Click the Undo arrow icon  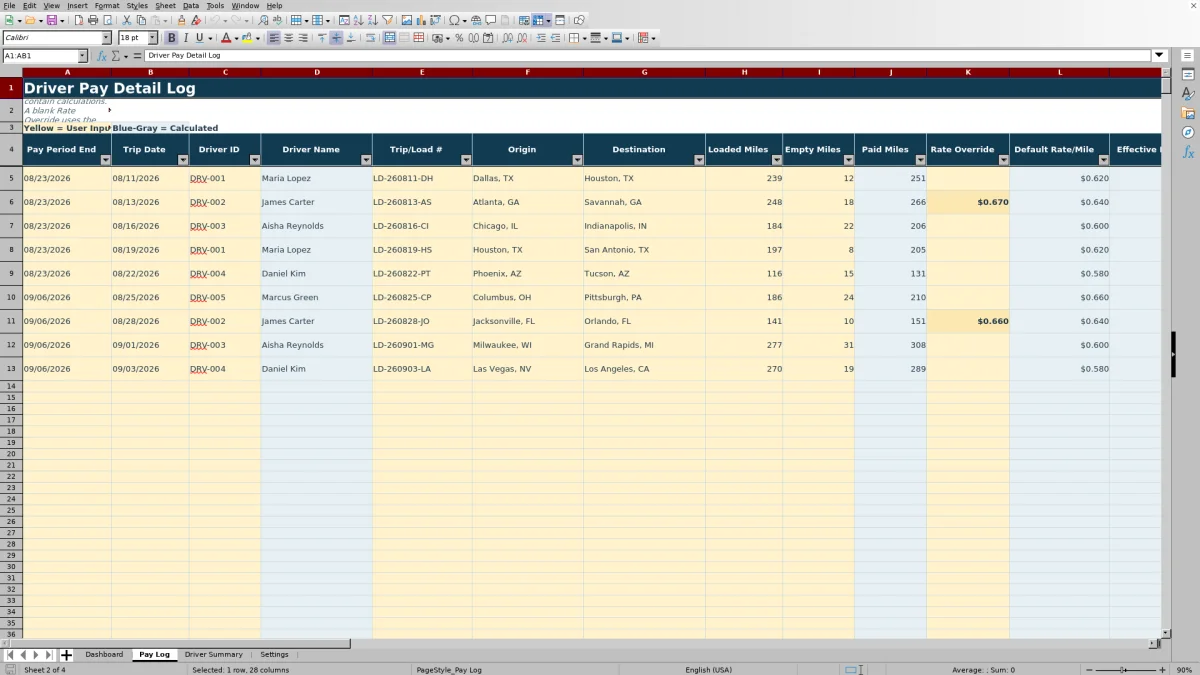[214, 20]
